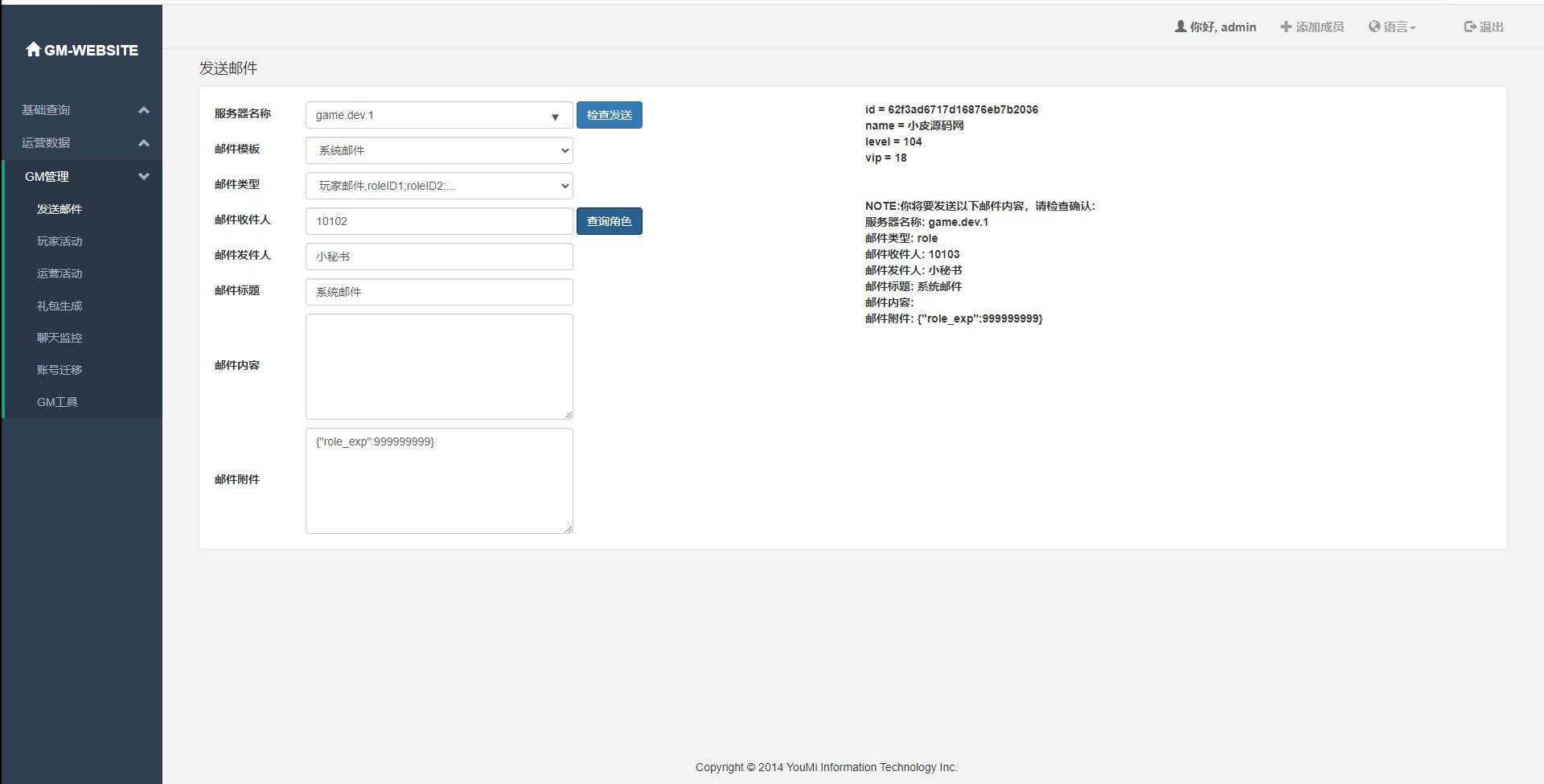
Task: Click the home icon beside GM-WEBSITE
Action: click(33, 50)
